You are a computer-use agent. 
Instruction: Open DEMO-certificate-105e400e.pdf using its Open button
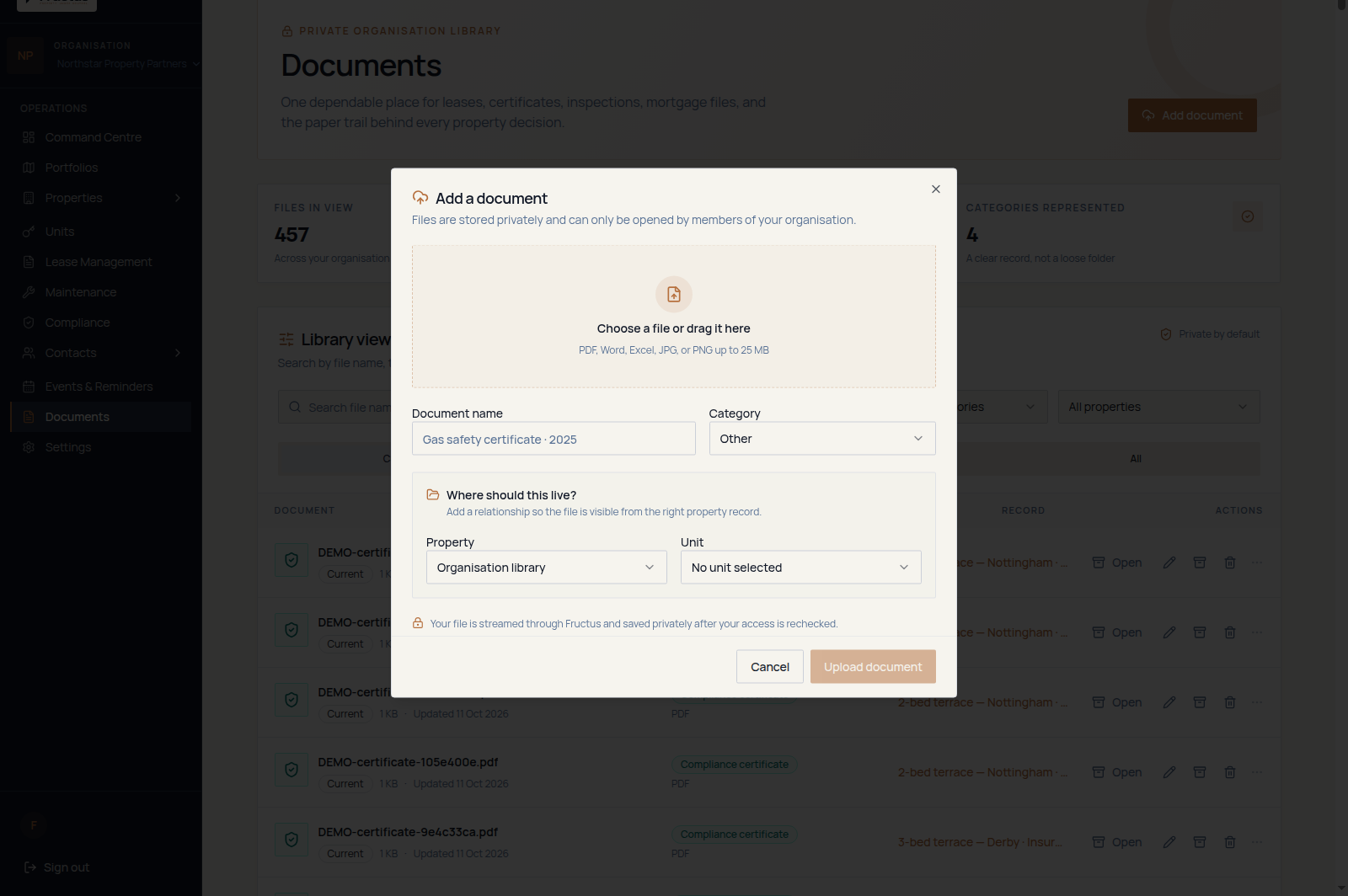tap(1117, 772)
